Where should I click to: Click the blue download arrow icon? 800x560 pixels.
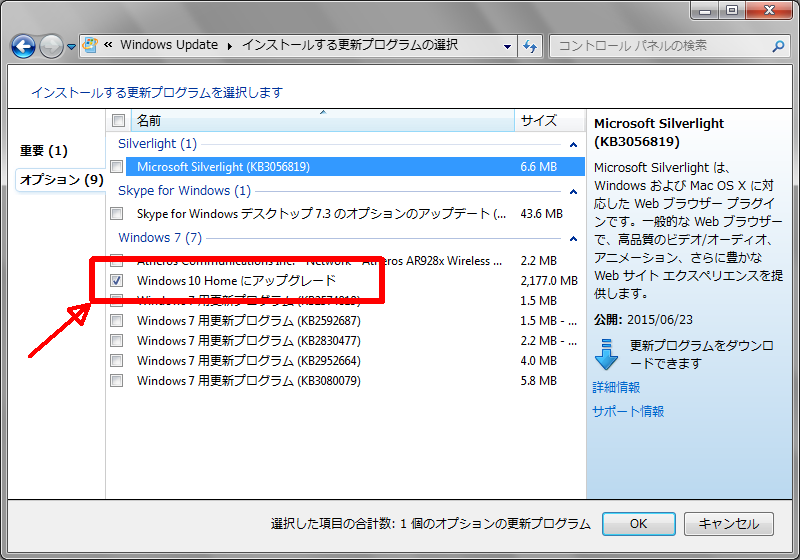[606, 354]
